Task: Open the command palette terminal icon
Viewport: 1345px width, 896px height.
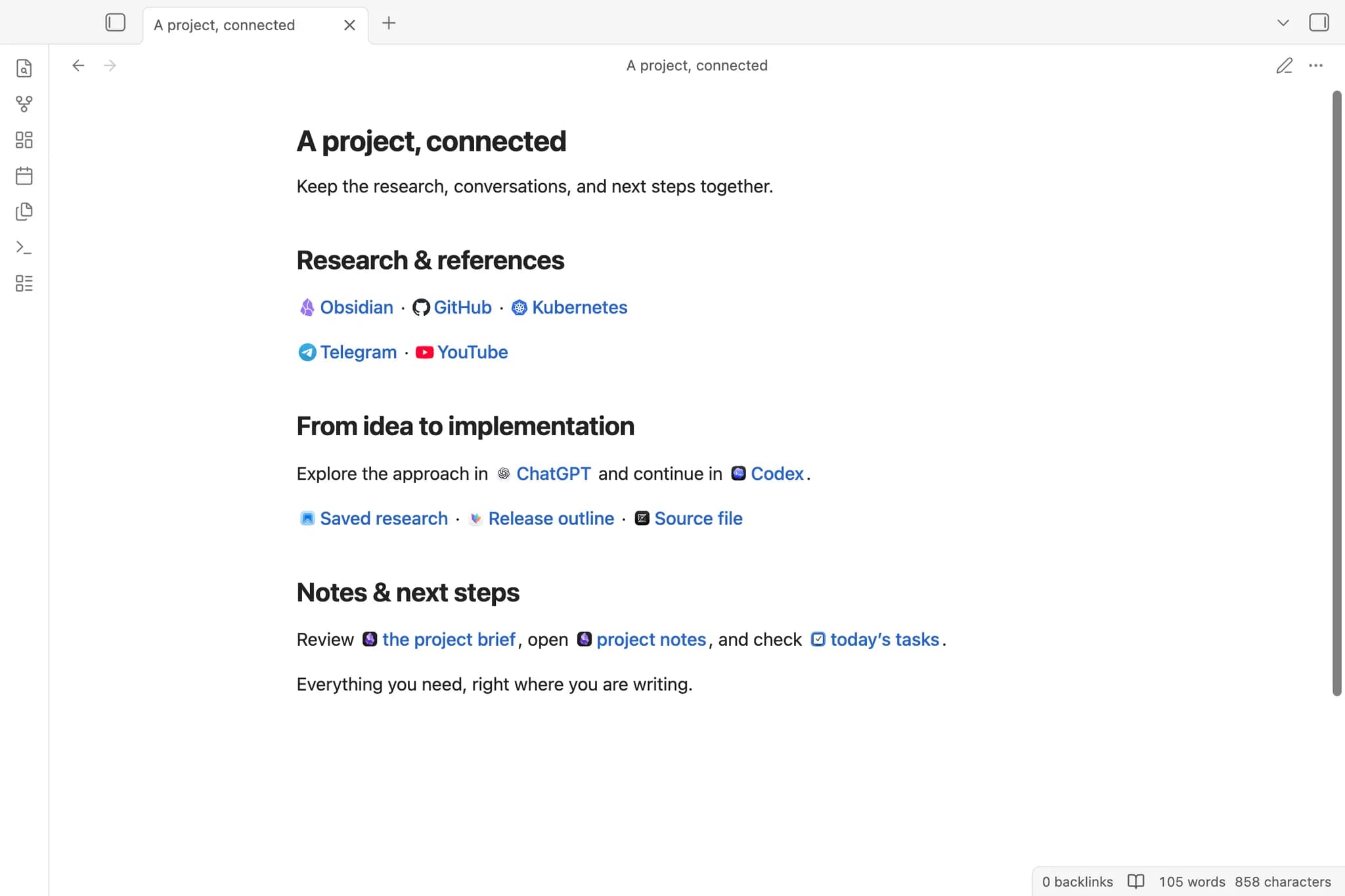Action: point(24,247)
